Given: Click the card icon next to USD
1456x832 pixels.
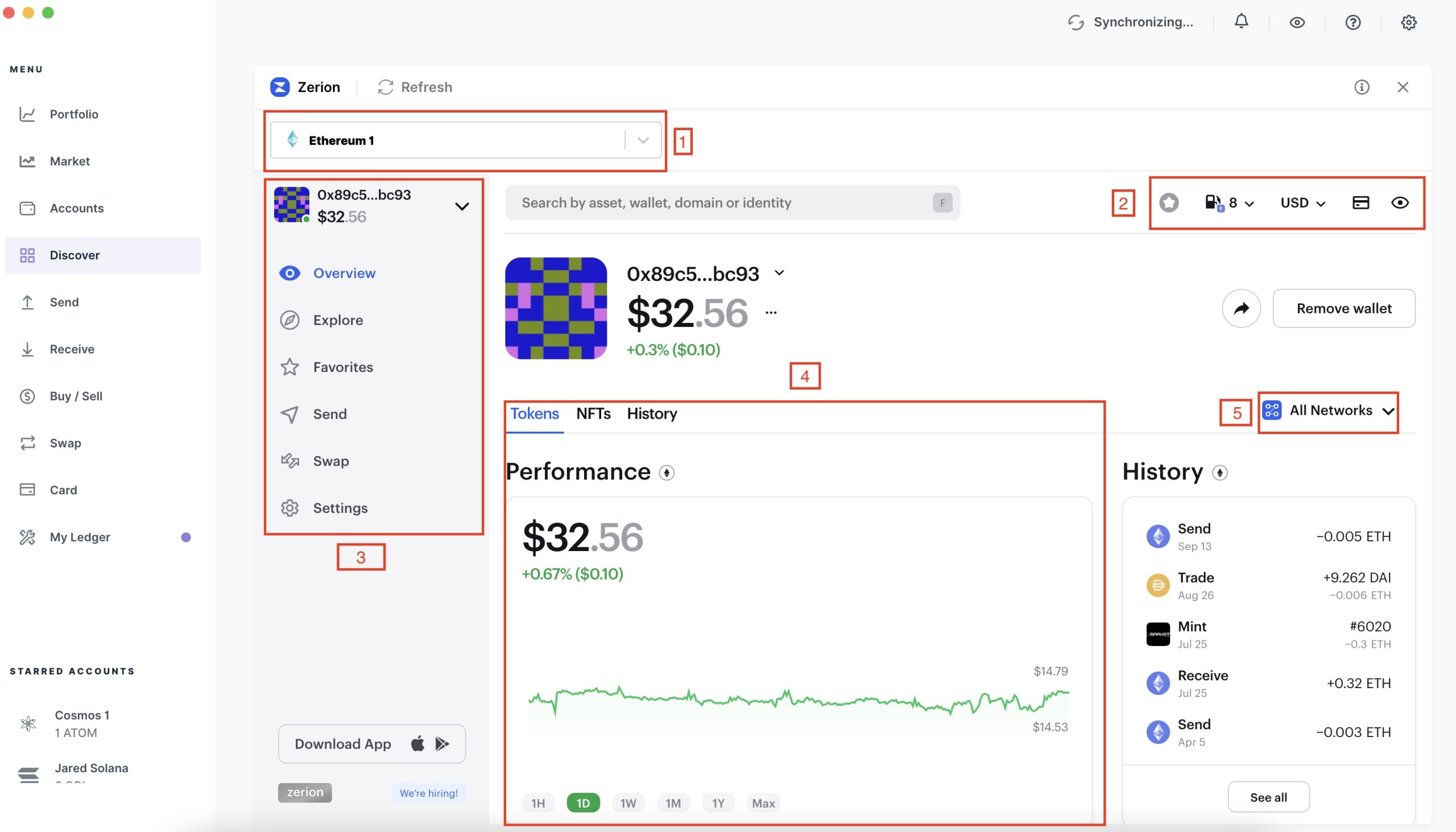Looking at the screenshot, I should (x=1360, y=202).
